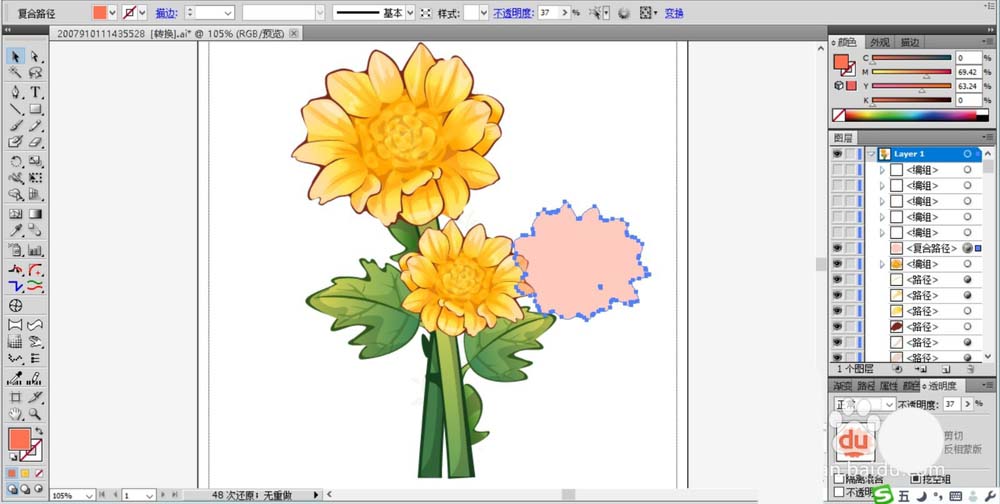The height and width of the screenshot is (504, 1000).
Task: Switch to the 属性 tab
Action: [889, 386]
